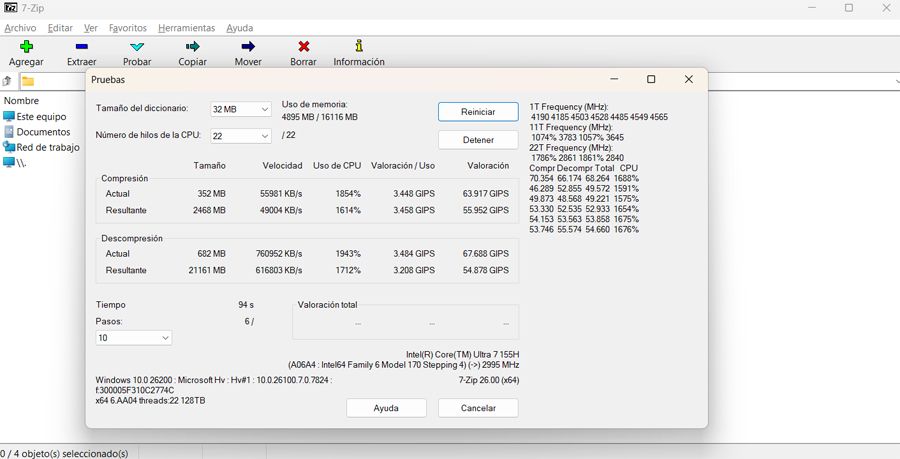Click the Mover blue arrow icon
This screenshot has width=900, height=459.
tap(248, 46)
